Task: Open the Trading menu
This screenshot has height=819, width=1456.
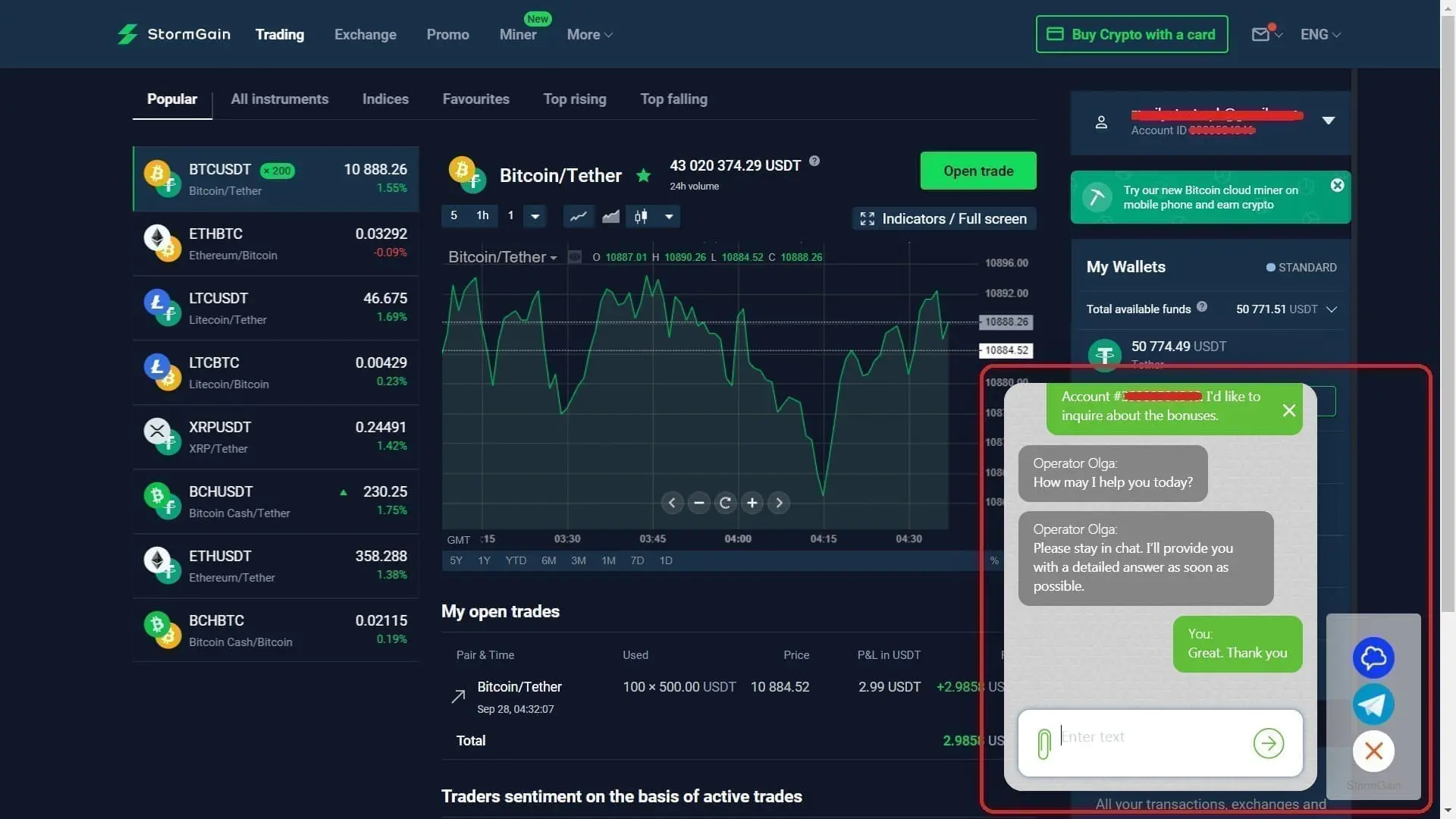Action: pyautogui.click(x=280, y=34)
